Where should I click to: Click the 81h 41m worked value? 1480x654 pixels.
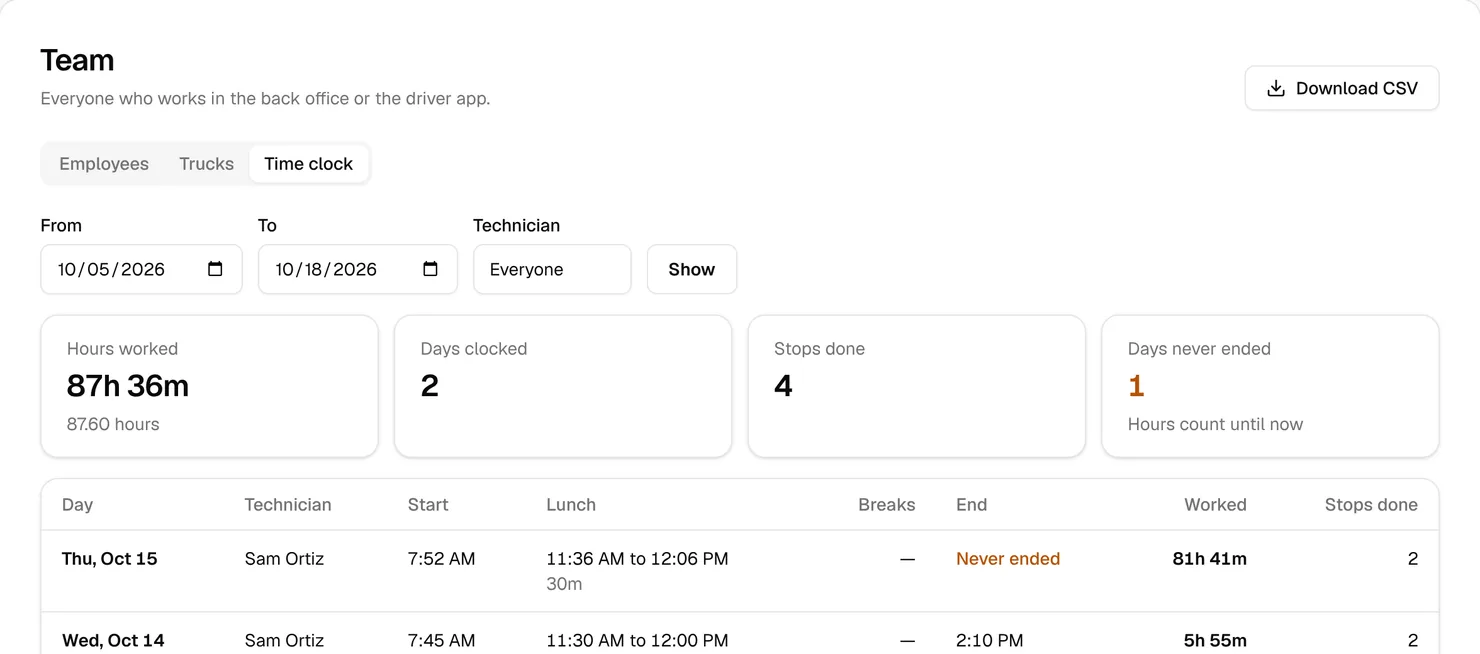click(x=1209, y=559)
